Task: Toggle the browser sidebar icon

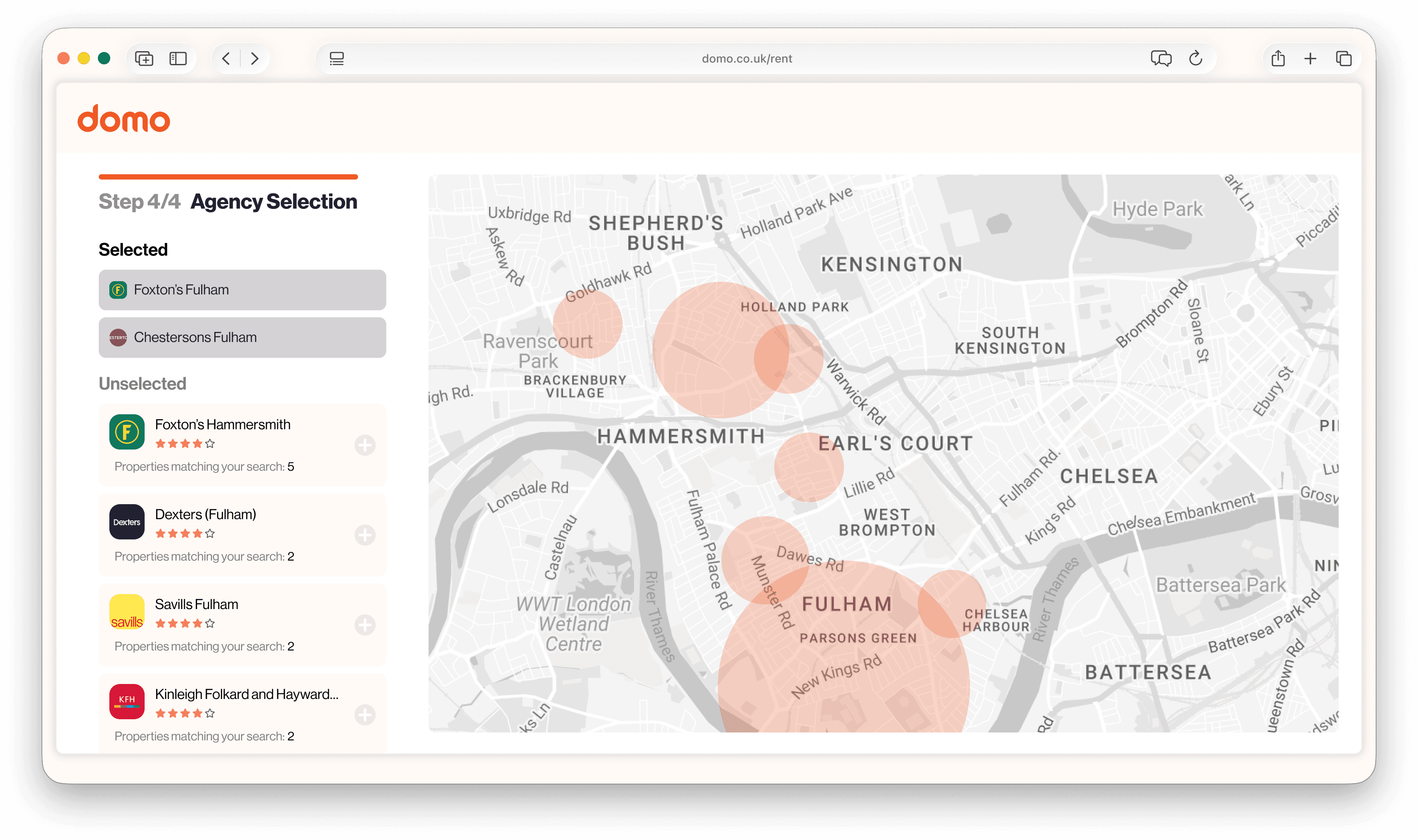Action: click(x=178, y=58)
